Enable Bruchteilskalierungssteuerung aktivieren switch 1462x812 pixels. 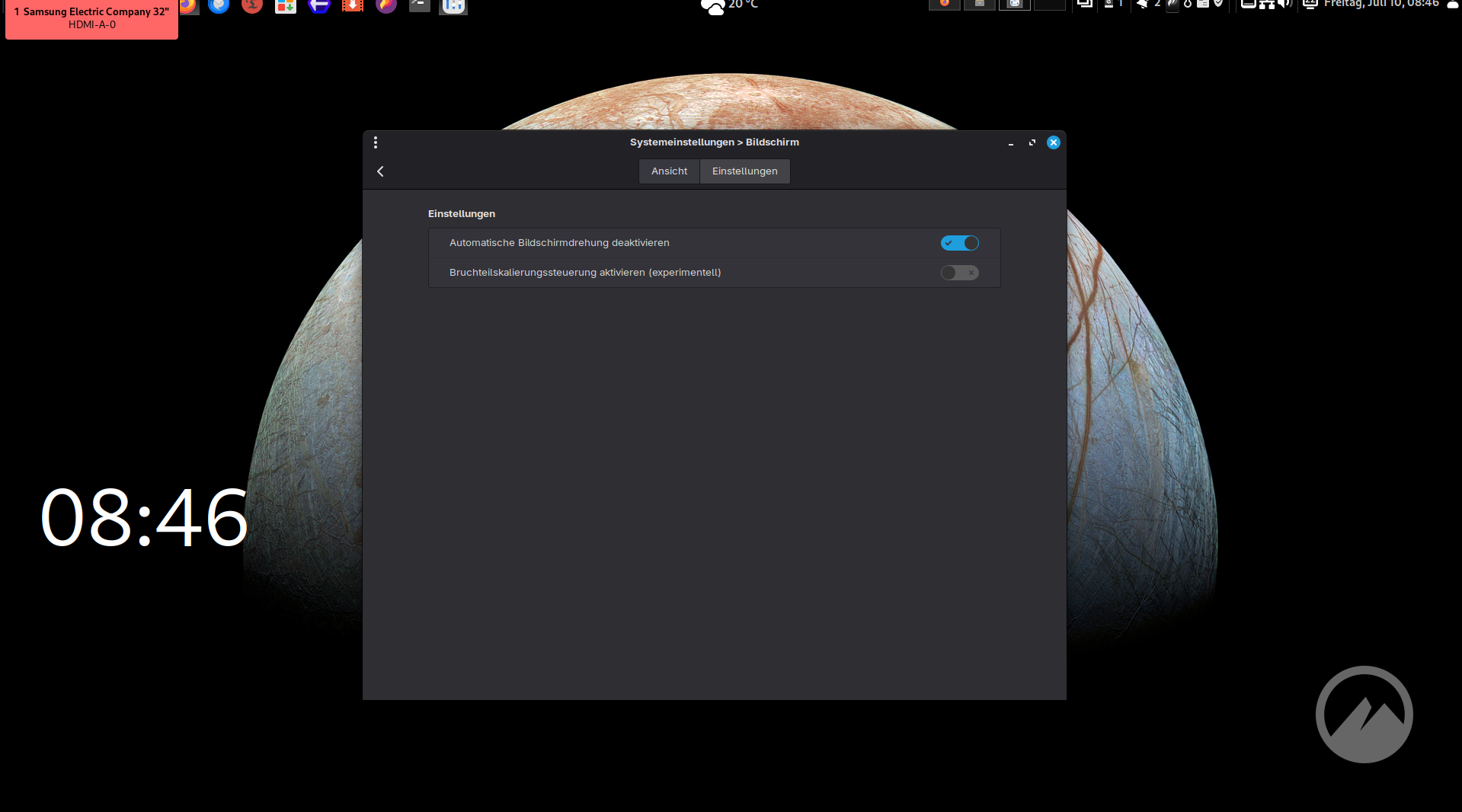[x=959, y=273]
